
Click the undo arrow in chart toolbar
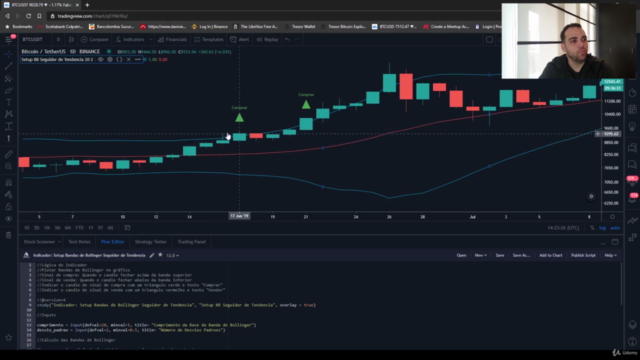coord(288,40)
